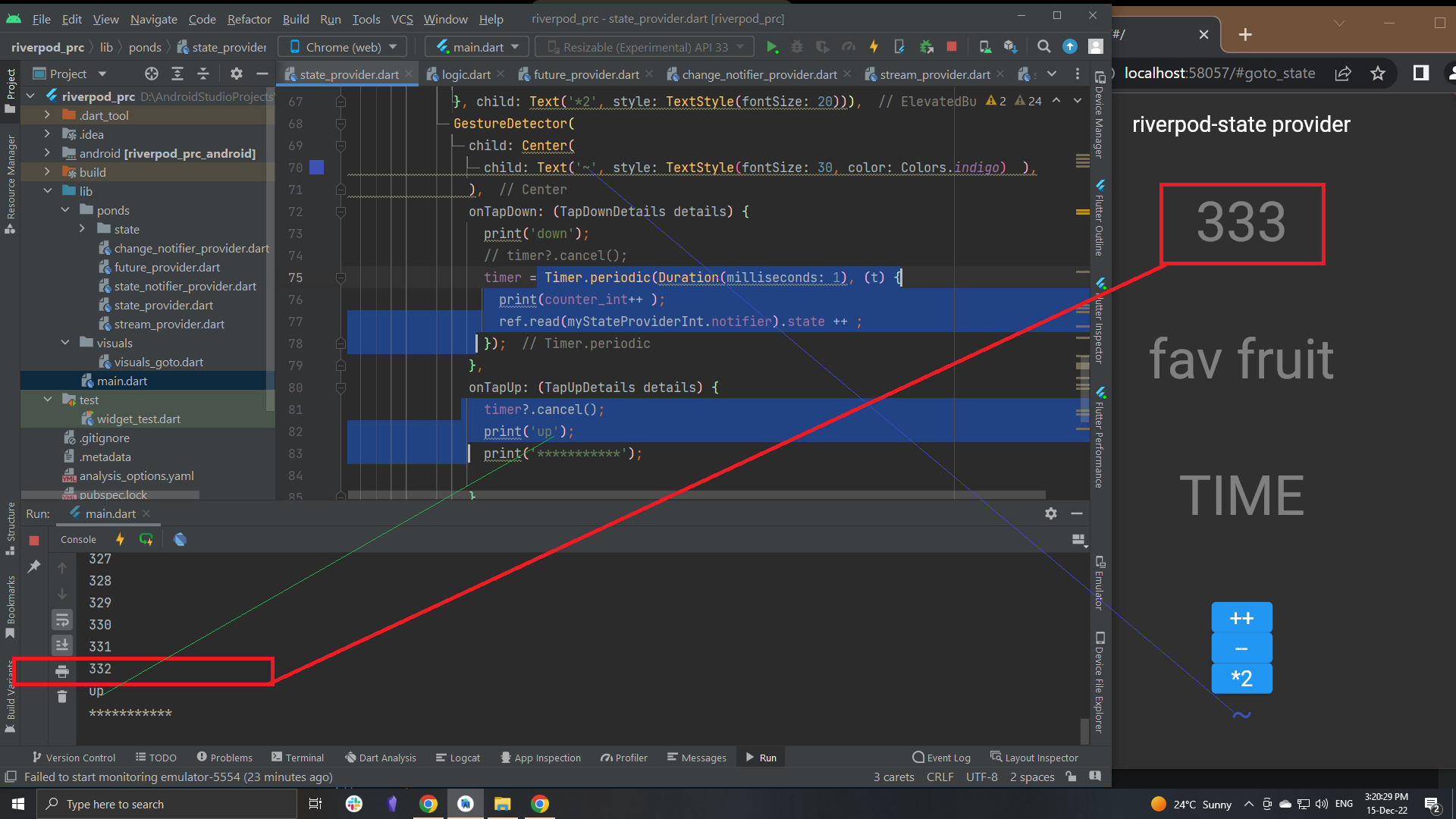Switch to stream_provider.dart tab
This screenshot has height=819, width=1456.
tap(934, 74)
